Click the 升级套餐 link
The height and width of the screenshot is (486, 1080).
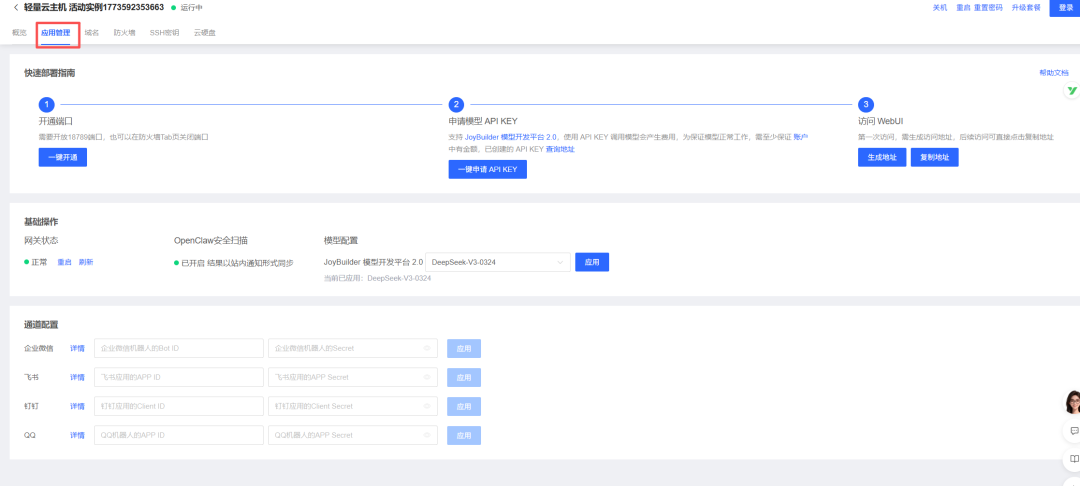coord(1026,8)
